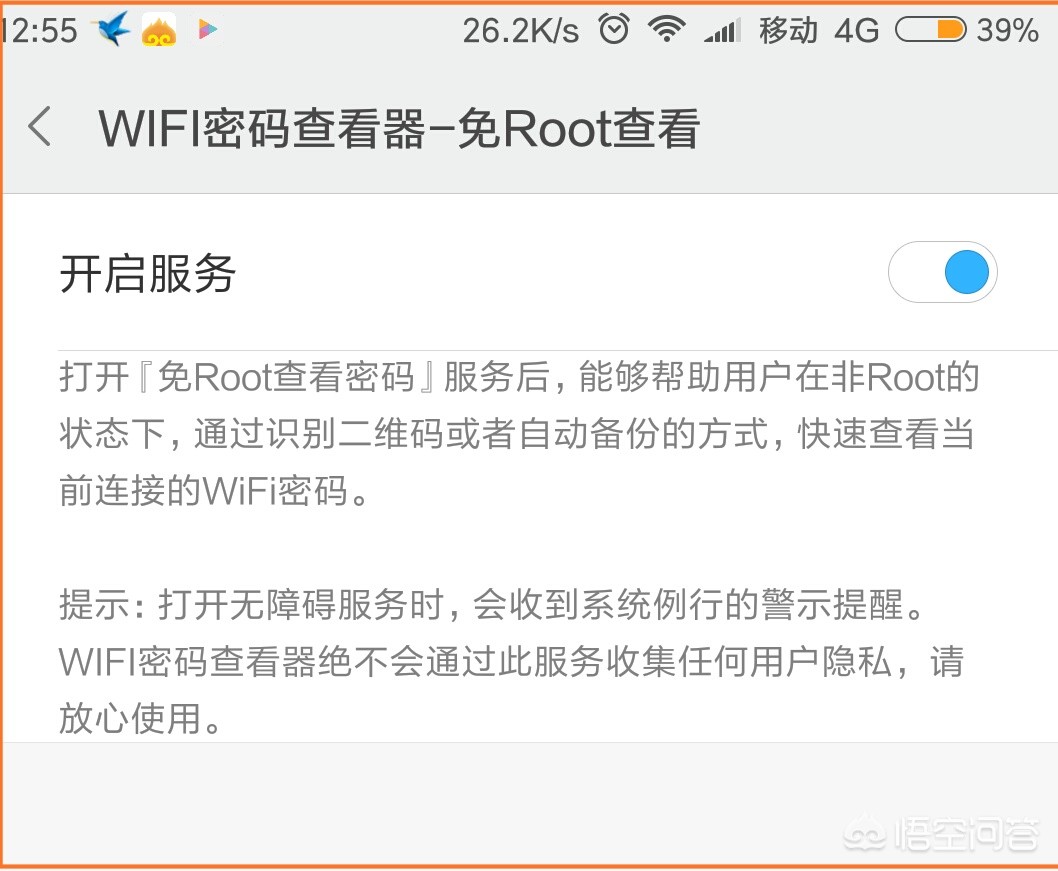The height and width of the screenshot is (871, 1058).
Task: Tap the WIFI密码查看器-免Root查看 page title
Action: tap(399, 128)
